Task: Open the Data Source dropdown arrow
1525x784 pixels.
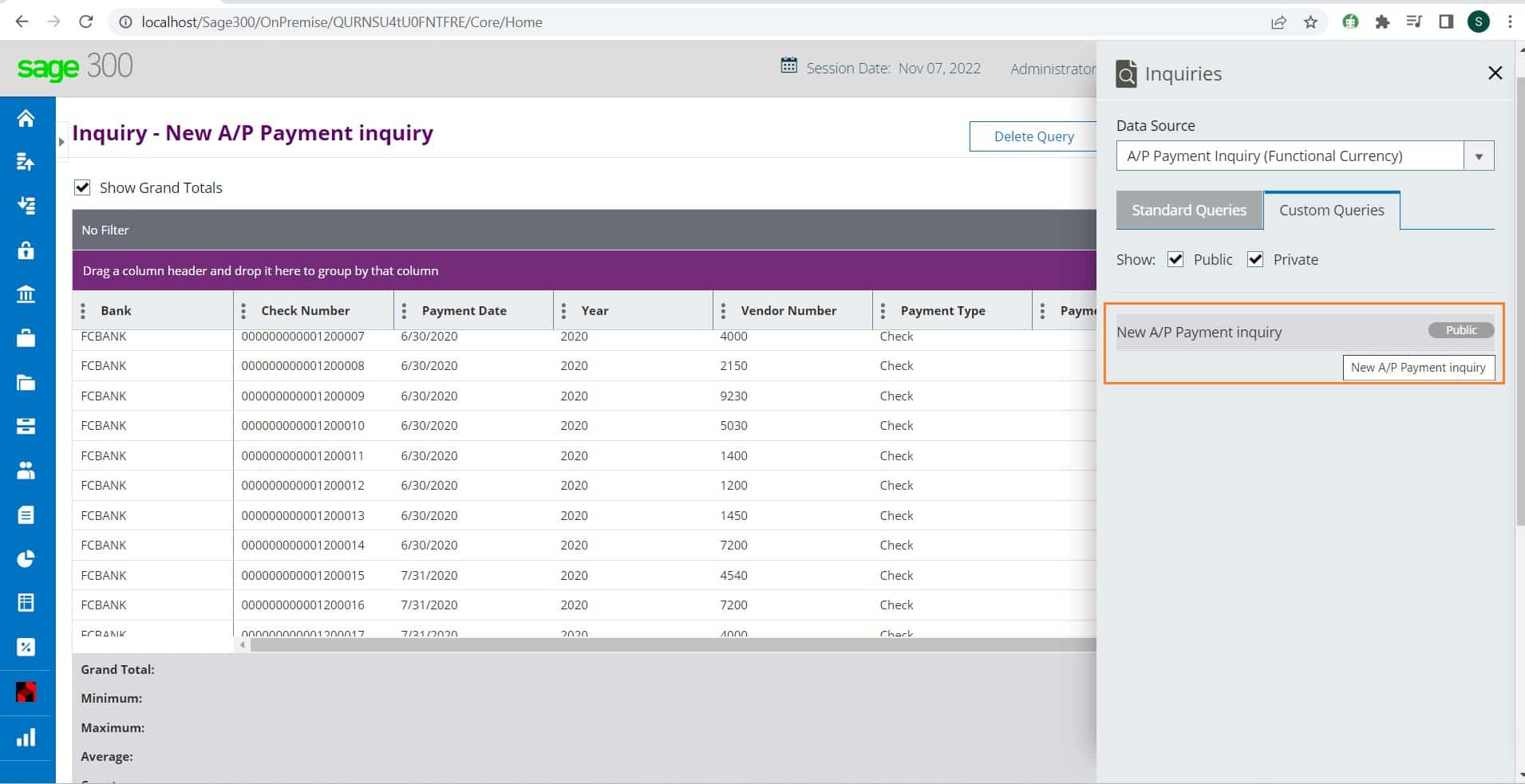Action: [x=1479, y=156]
